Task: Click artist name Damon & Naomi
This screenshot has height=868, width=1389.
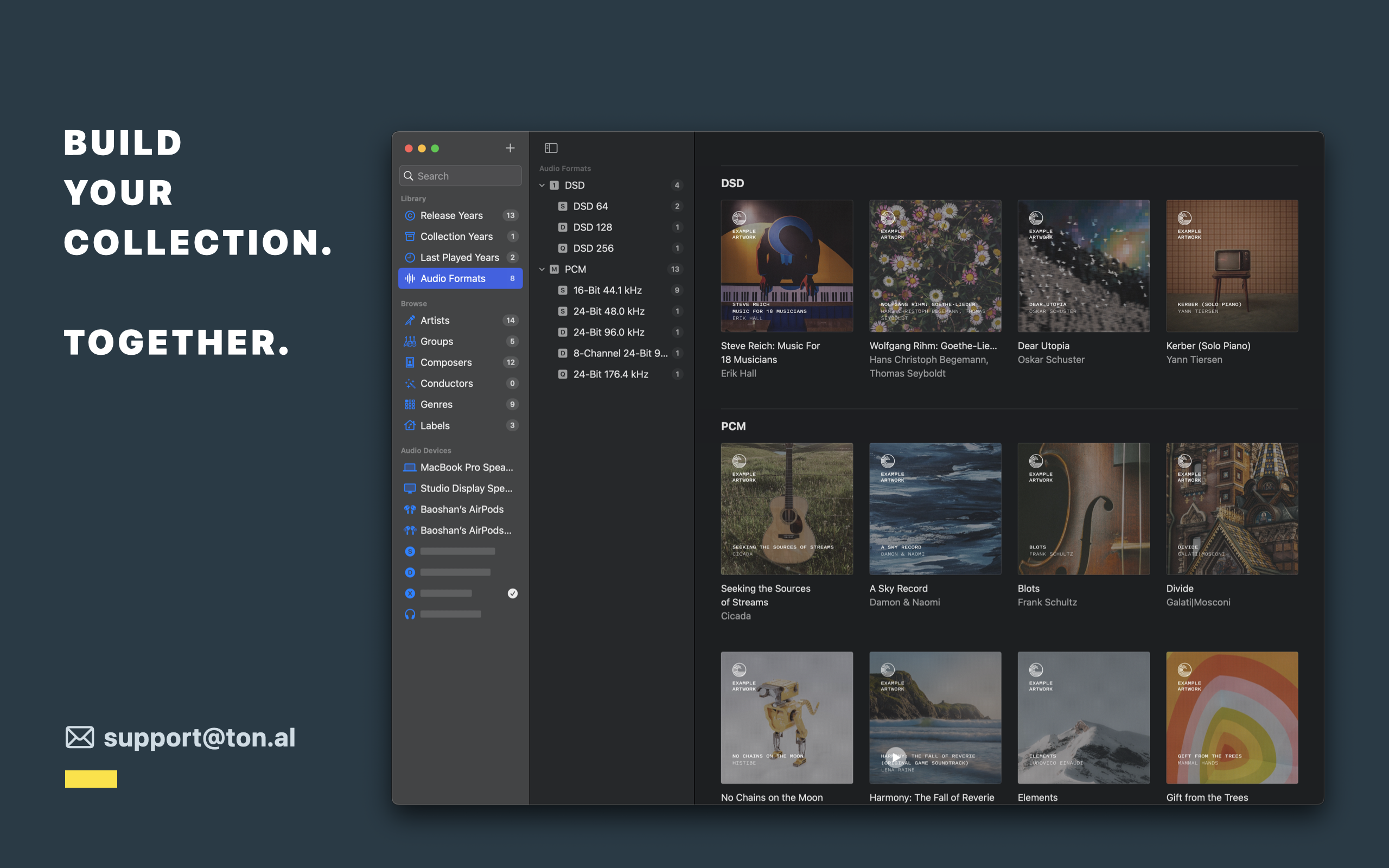Action: click(x=904, y=602)
